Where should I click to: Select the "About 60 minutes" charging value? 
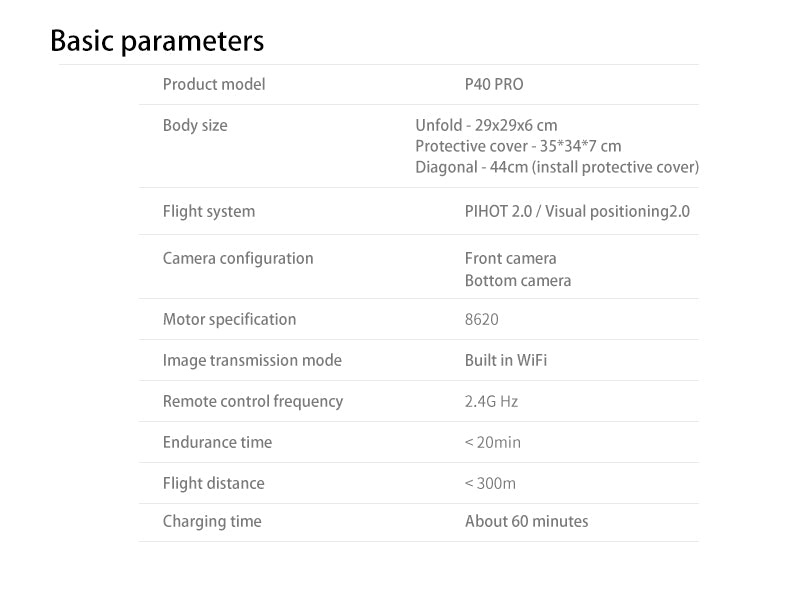pos(526,521)
